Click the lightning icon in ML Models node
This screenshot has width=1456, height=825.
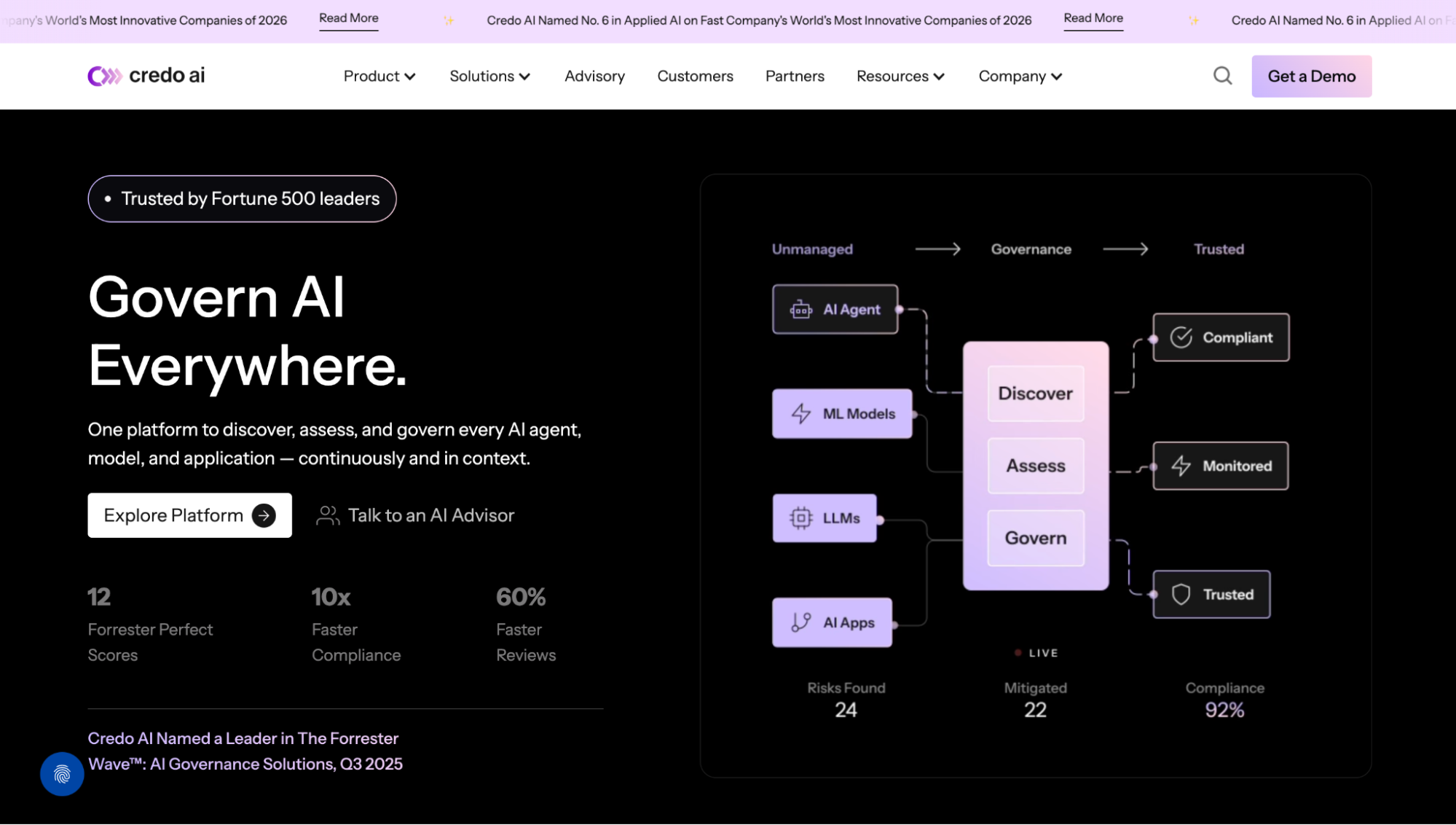point(801,414)
